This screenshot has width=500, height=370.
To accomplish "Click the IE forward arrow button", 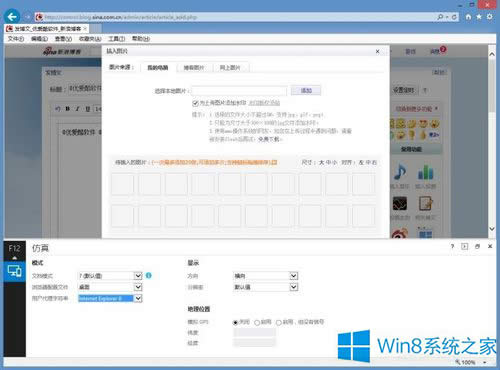I will coord(27,17).
